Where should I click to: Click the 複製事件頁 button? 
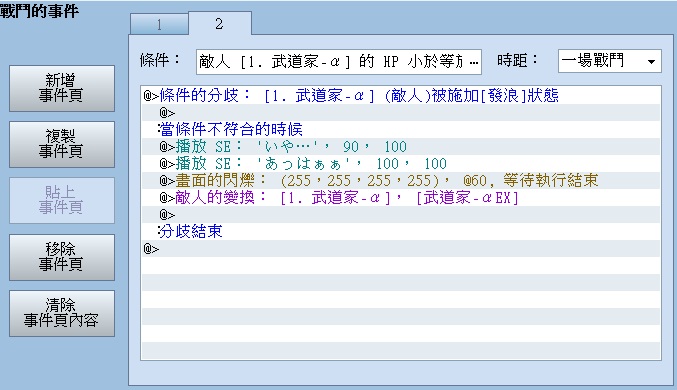coord(62,144)
